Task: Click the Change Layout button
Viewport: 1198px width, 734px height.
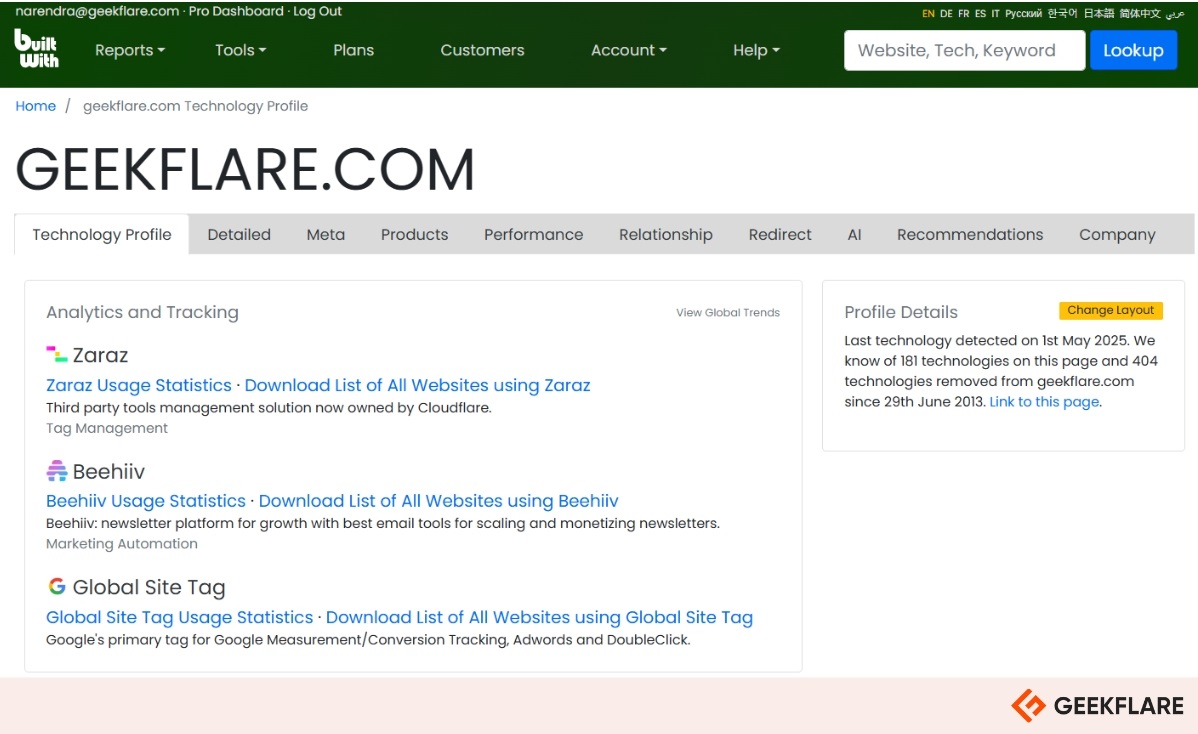Action: 1110,310
